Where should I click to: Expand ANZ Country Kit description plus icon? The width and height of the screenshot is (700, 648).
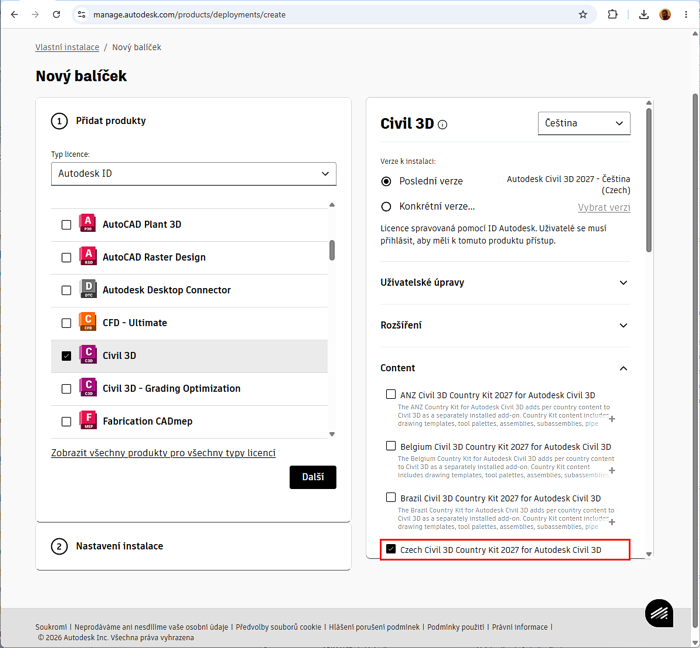pyautogui.click(x=612, y=419)
